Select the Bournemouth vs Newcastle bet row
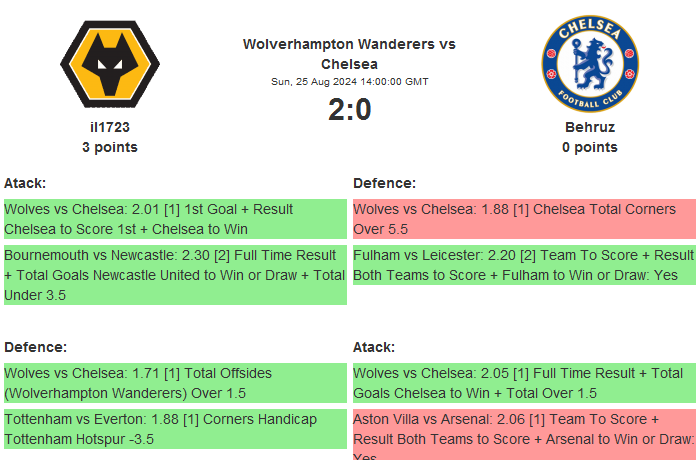The height and width of the screenshot is (460, 700). [175, 275]
